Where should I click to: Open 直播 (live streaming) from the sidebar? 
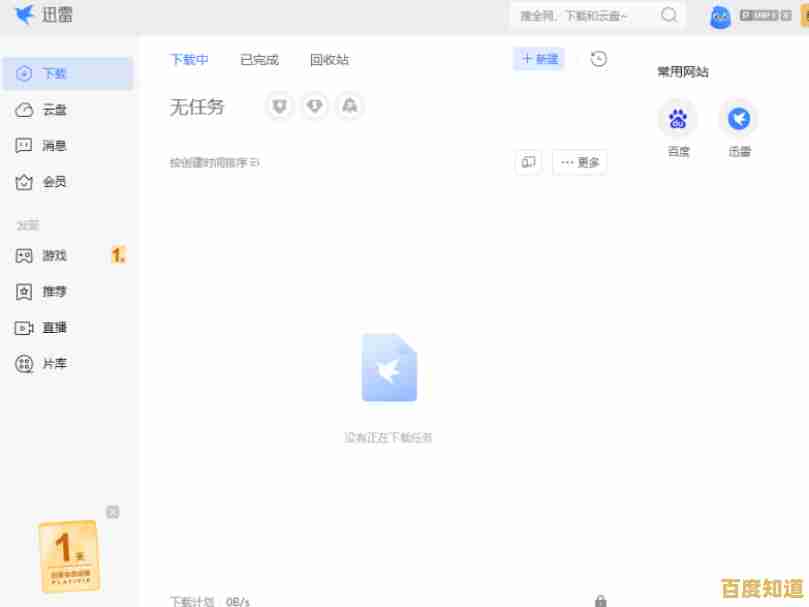(60, 327)
